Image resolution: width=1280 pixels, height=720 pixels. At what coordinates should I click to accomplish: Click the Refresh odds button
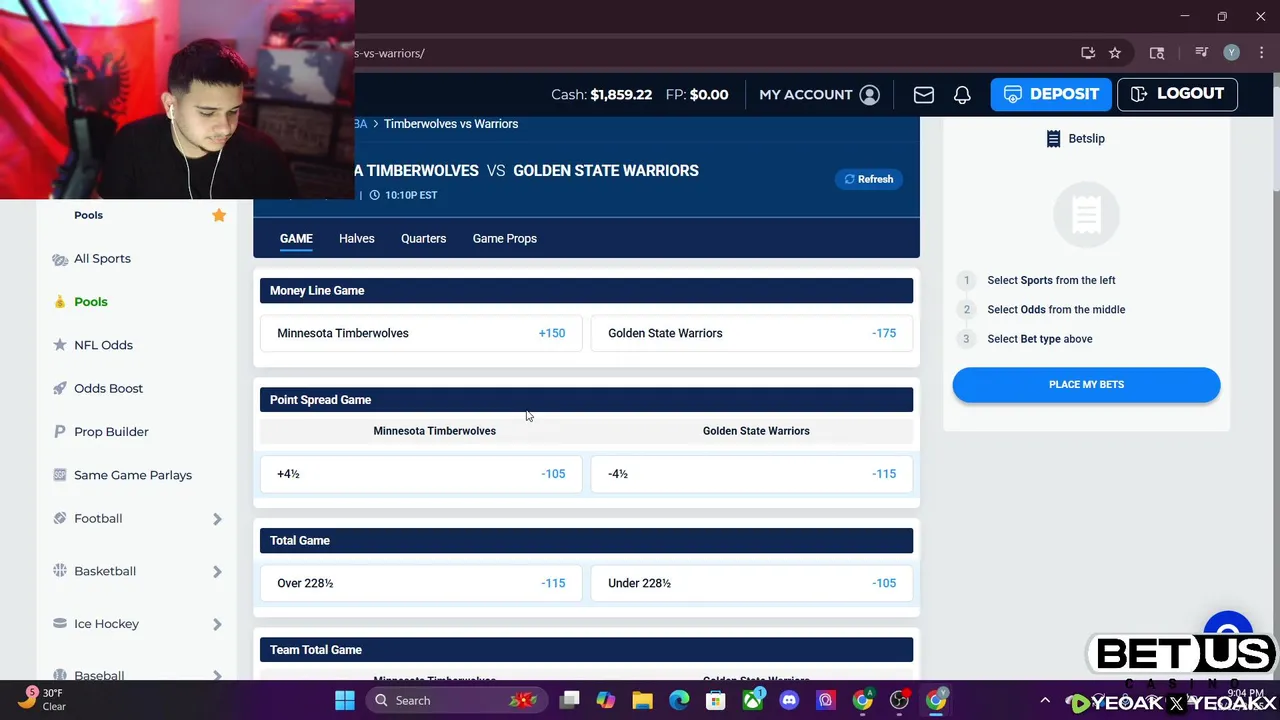(869, 179)
